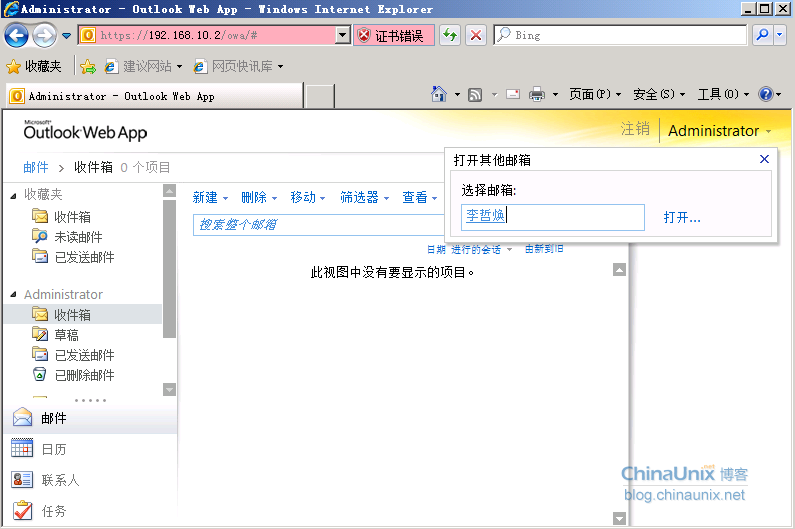Viewport: 795px width, 529px height.
Task: Refresh the page with the green arrows icon
Action: (450, 35)
